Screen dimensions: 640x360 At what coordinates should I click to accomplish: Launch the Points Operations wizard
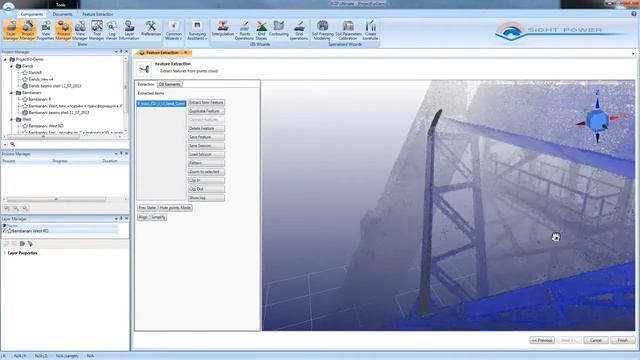pyautogui.click(x=244, y=30)
